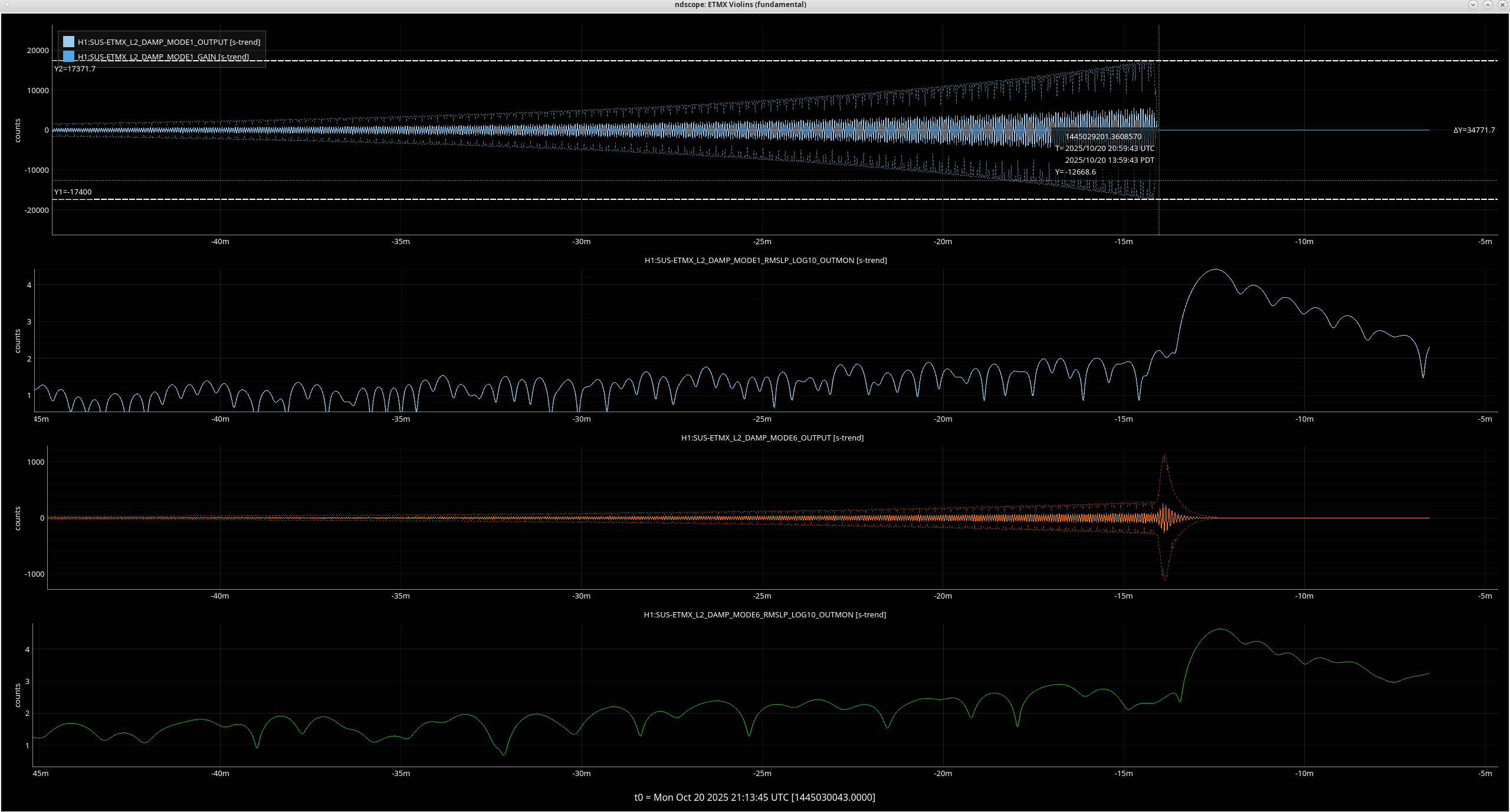Click the -30m tick under the top plot

(x=581, y=242)
